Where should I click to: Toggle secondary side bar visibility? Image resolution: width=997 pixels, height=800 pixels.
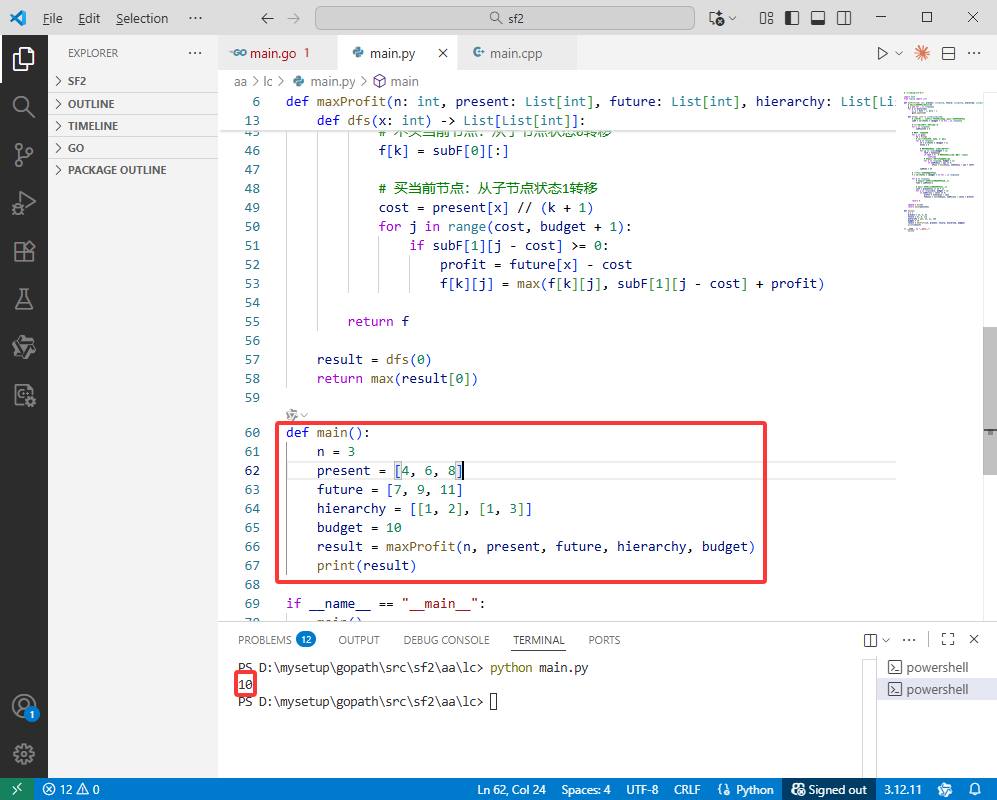[844, 18]
